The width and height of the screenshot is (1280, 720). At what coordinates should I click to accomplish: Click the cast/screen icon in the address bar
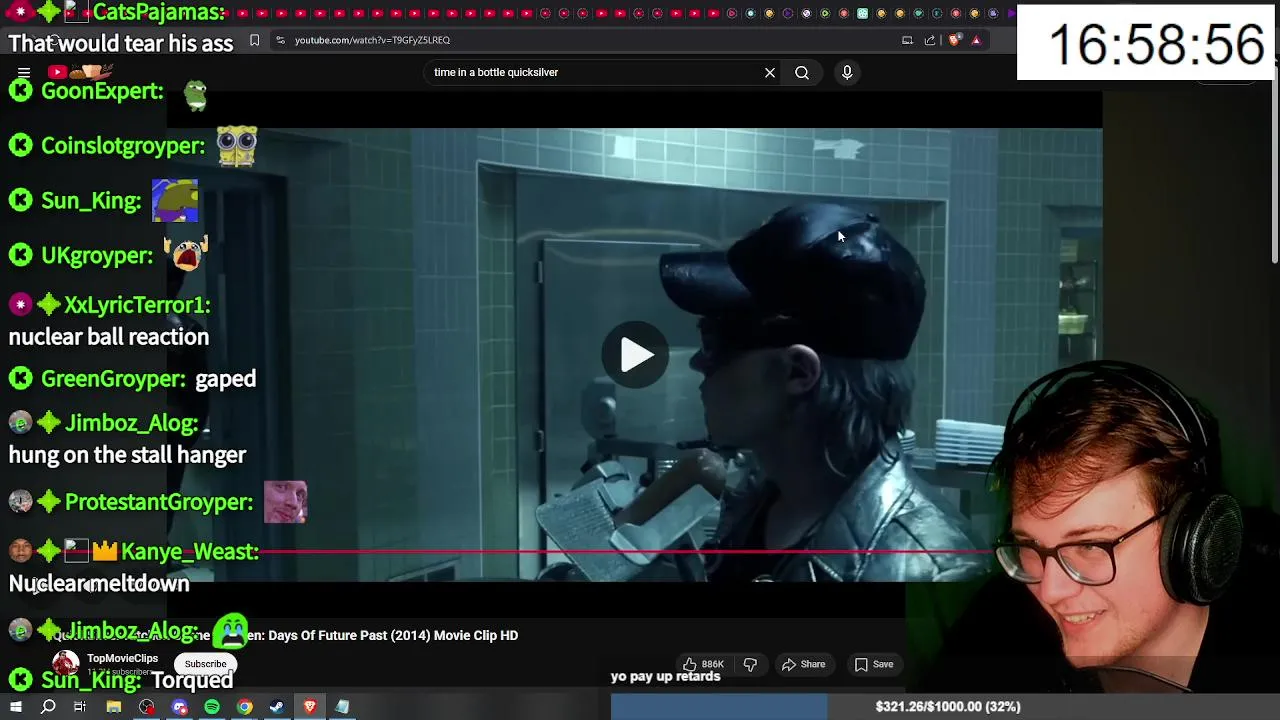click(907, 40)
